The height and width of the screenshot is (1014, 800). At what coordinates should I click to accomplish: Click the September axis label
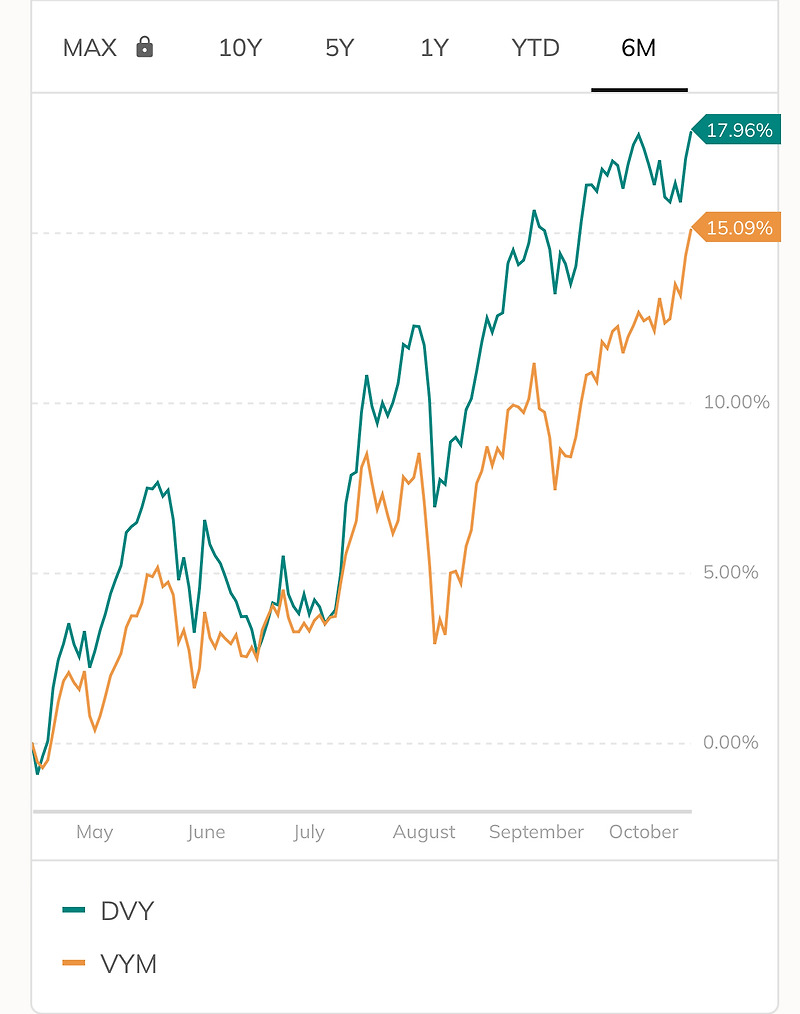tap(536, 832)
